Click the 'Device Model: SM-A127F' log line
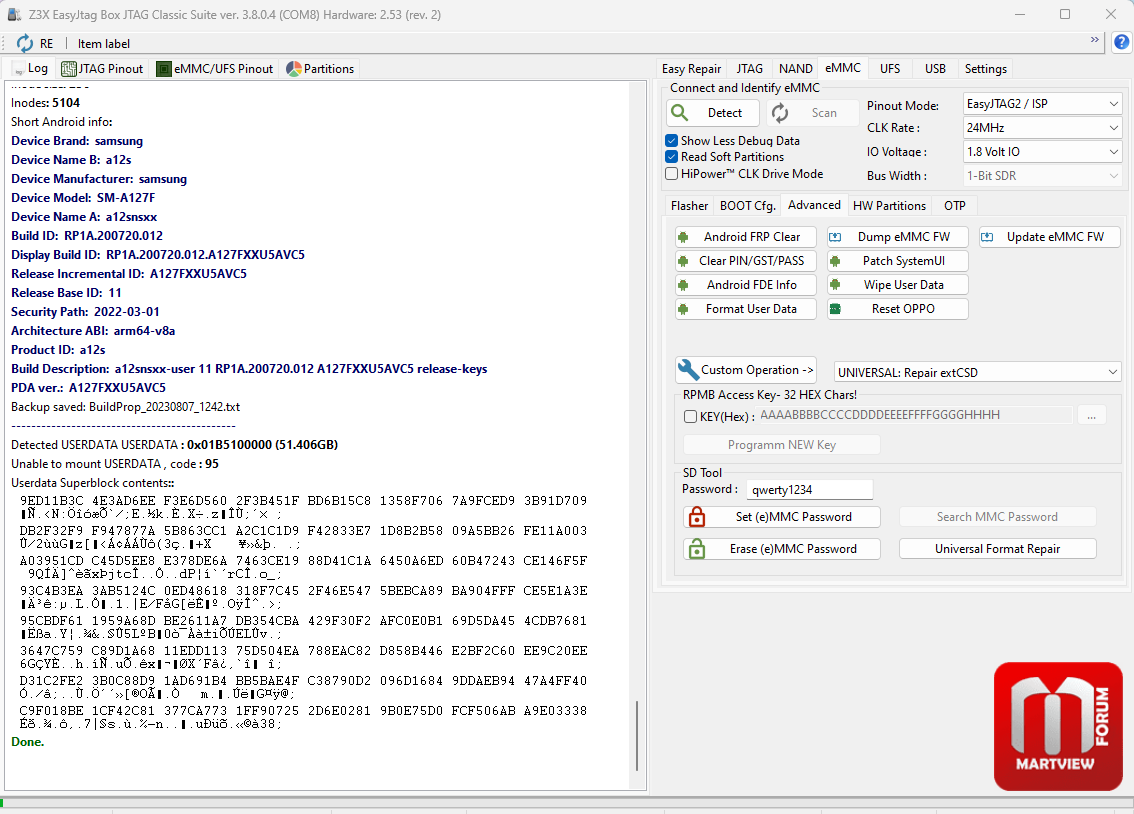This screenshot has height=814, width=1134. coord(83,197)
